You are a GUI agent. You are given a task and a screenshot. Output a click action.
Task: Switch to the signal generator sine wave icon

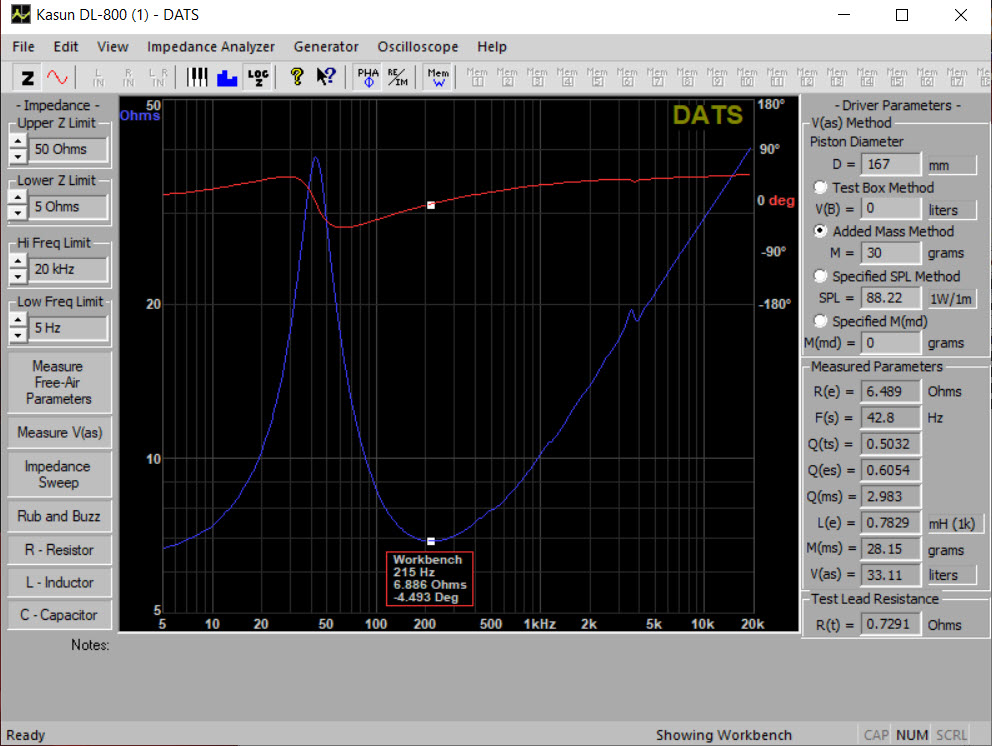tap(57, 77)
